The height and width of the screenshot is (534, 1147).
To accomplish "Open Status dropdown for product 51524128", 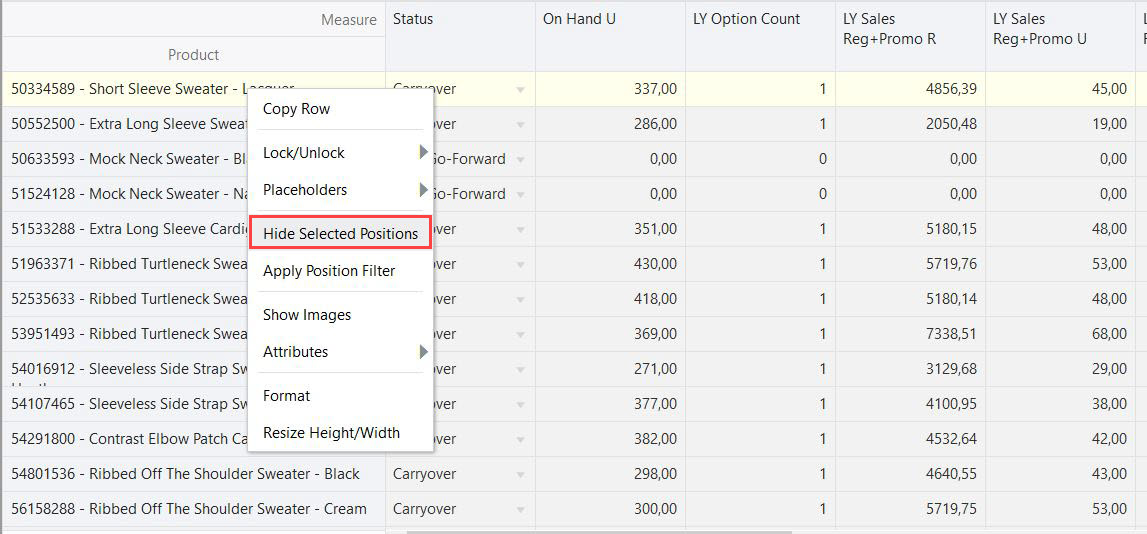I will pos(520,195).
